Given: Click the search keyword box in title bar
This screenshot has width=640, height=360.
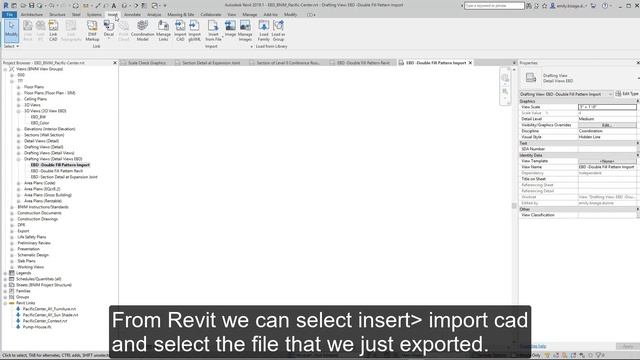Looking at the screenshot, I should [494, 6].
